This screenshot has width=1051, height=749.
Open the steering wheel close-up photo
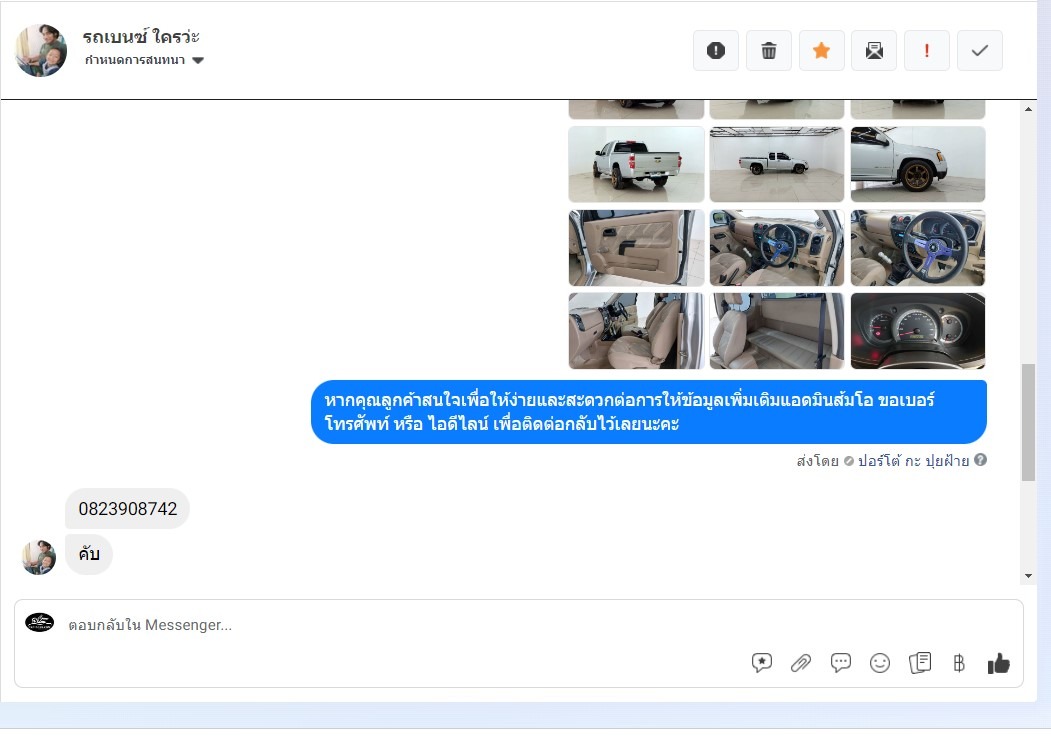[x=918, y=247]
